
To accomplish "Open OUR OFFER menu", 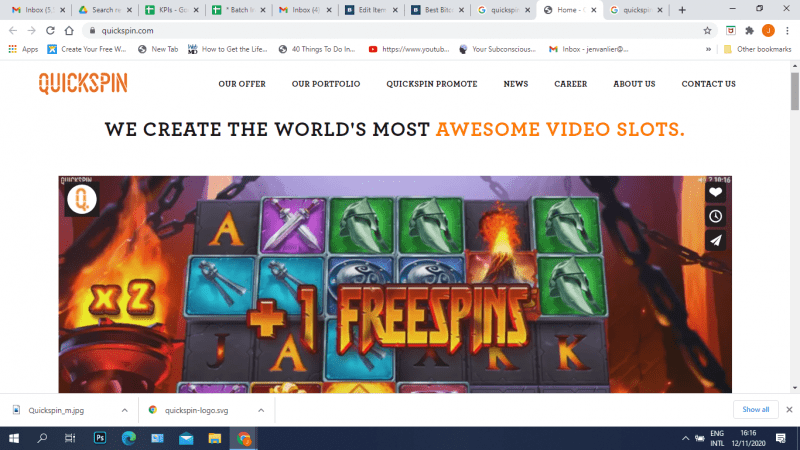I will [x=242, y=84].
